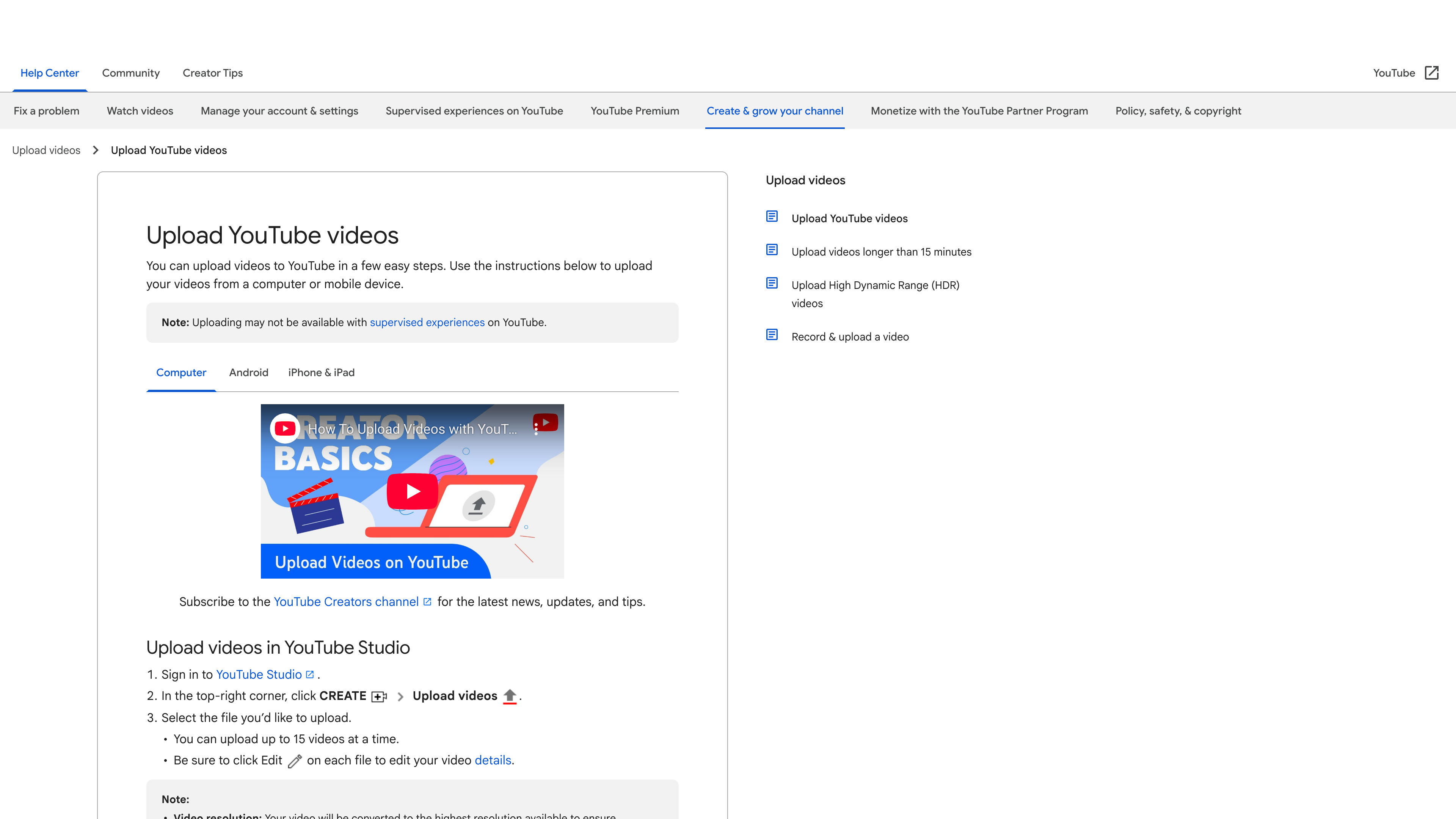Click the breadcrumb chevron after Upload videos
Viewport: 1456px width, 819px height.
coord(96,151)
